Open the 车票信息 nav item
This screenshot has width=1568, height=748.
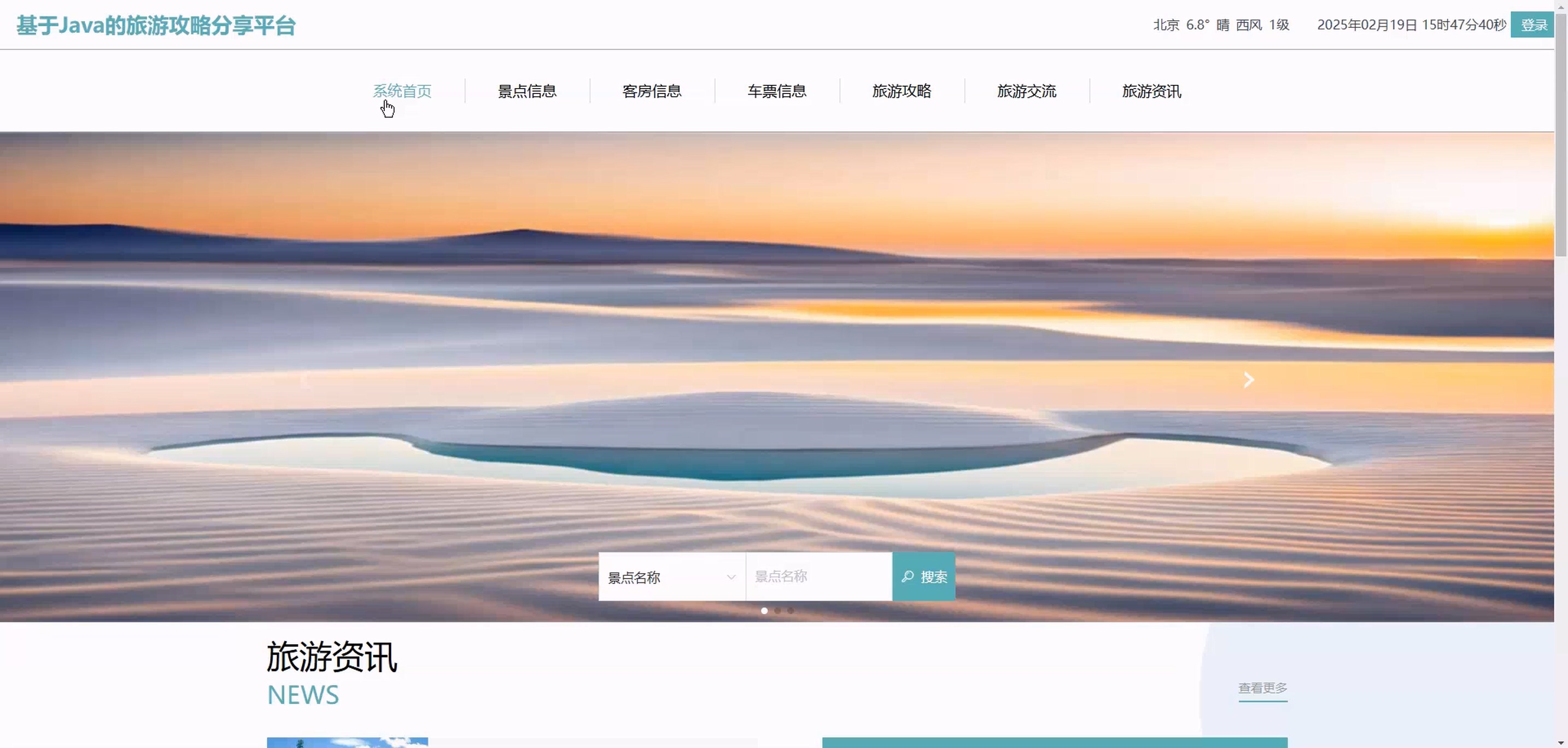(777, 91)
